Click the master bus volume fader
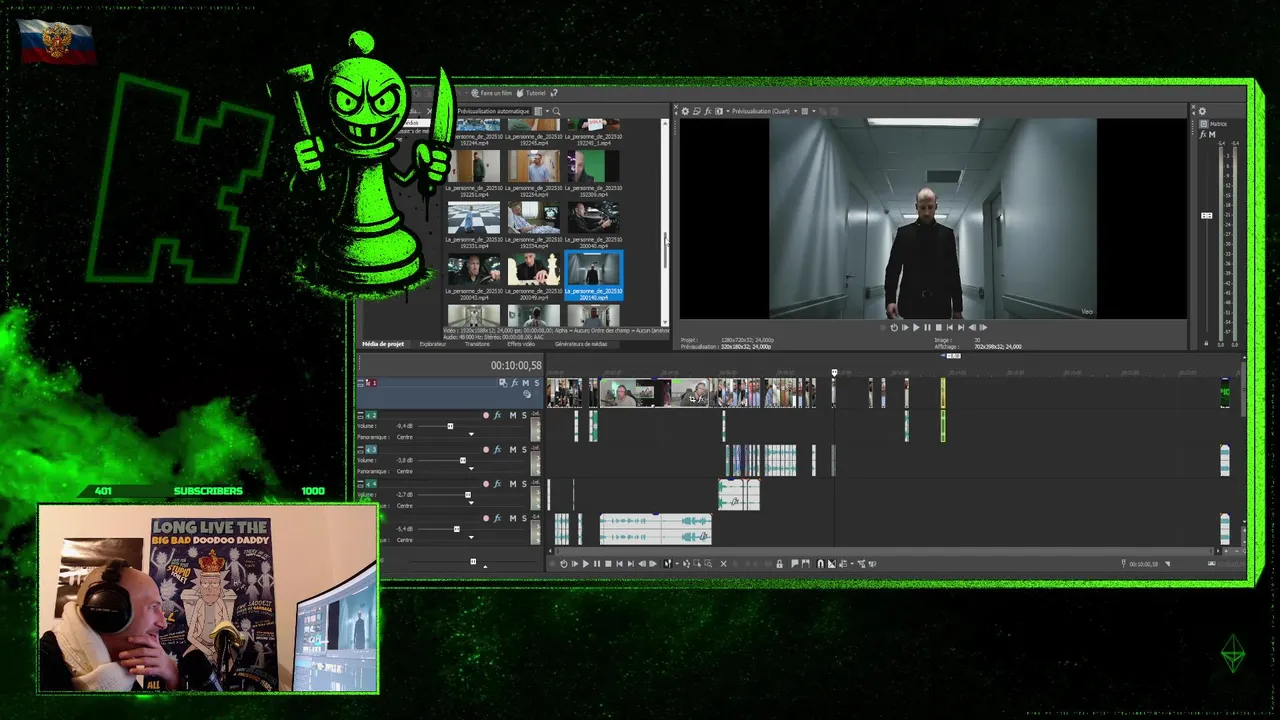The width and height of the screenshot is (1280, 720). coord(1207,216)
